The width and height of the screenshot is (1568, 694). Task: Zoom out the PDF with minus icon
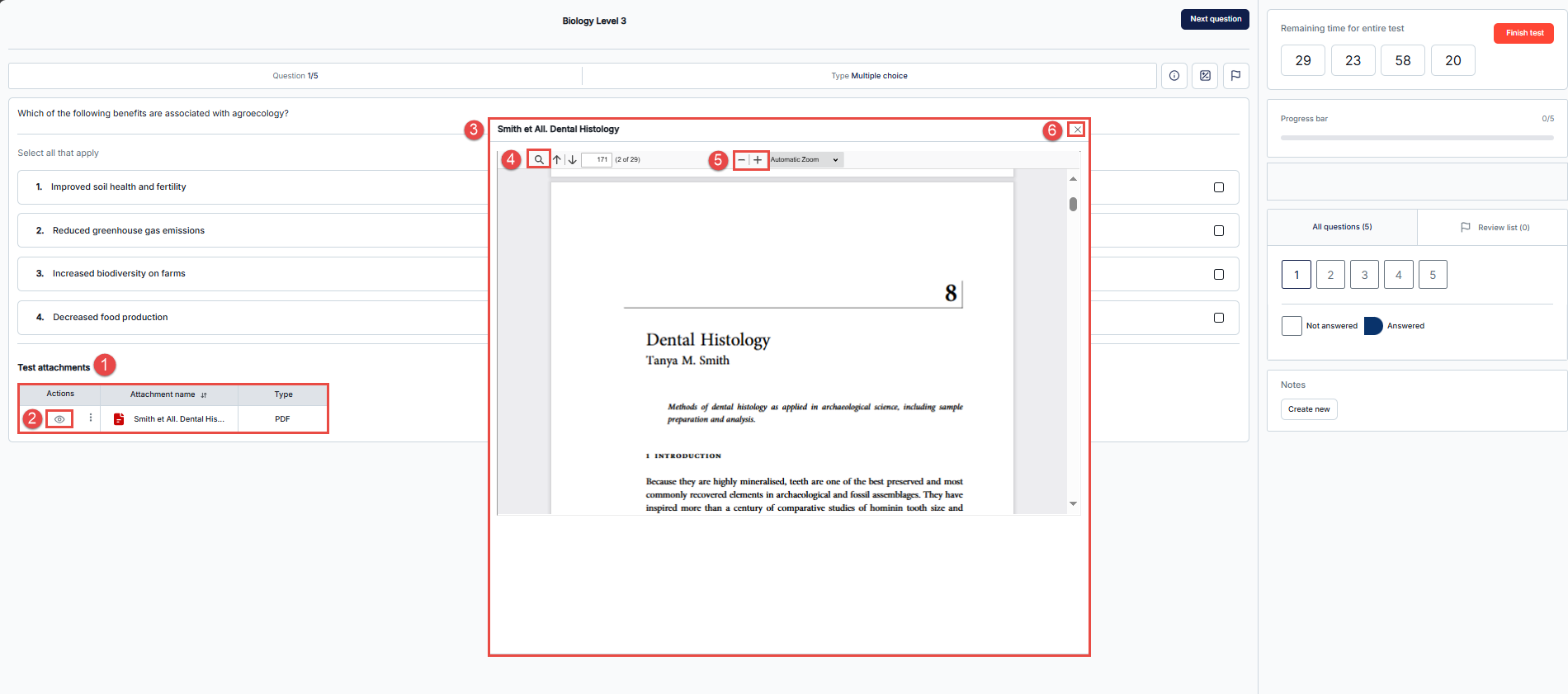tap(741, 160)
